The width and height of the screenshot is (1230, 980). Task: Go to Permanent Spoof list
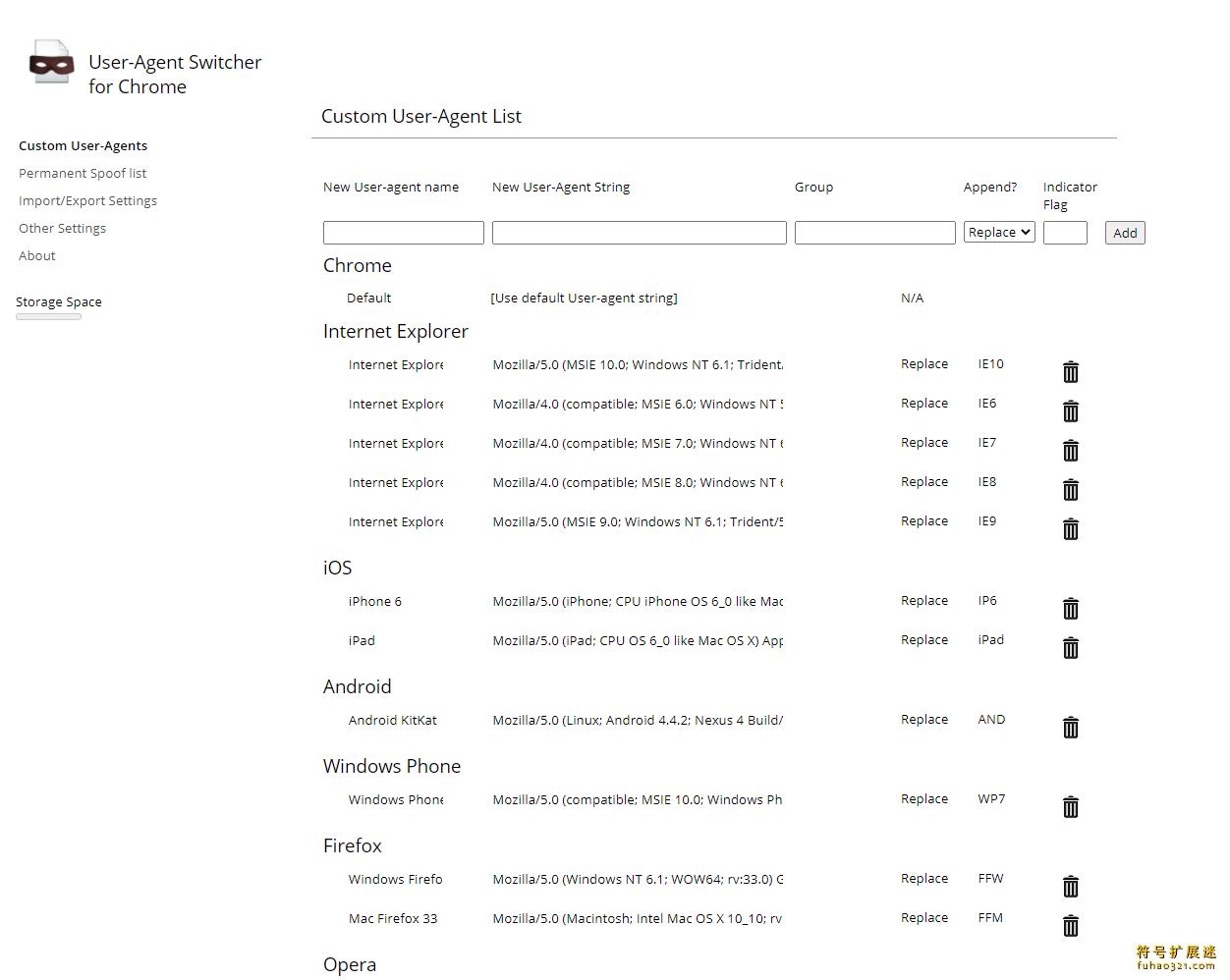coord(83,173)
